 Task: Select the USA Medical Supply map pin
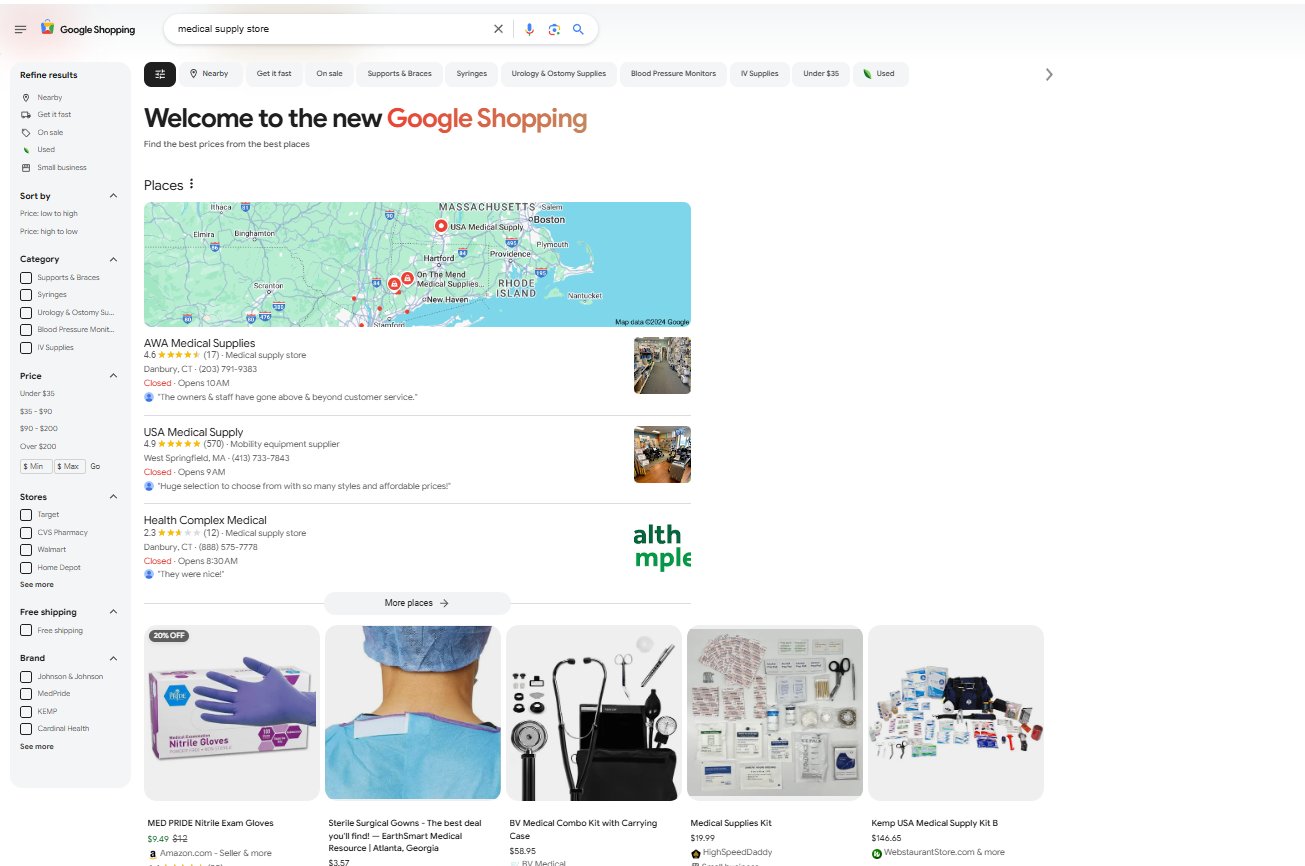tap(440, 225)
